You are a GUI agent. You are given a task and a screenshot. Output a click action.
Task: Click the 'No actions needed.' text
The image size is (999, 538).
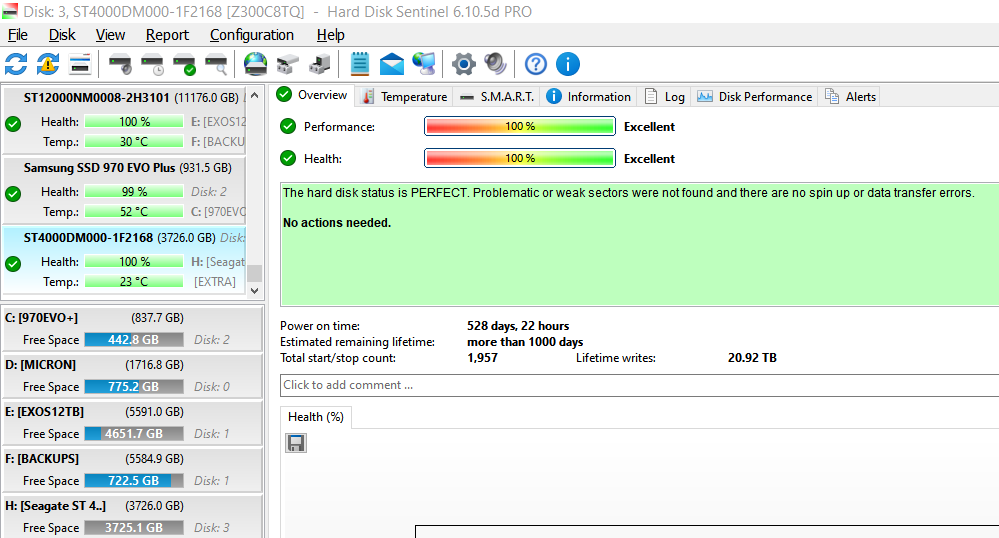click(337, 222)
